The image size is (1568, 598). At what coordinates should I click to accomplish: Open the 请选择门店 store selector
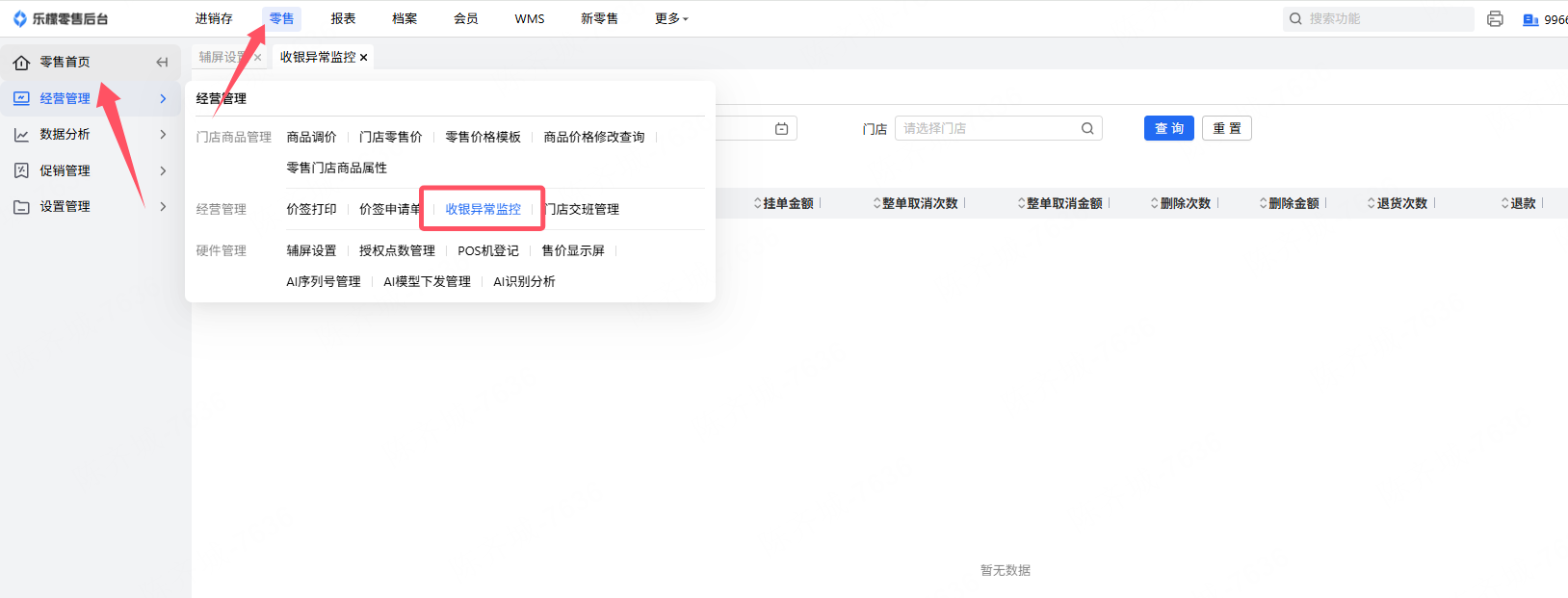998,128
